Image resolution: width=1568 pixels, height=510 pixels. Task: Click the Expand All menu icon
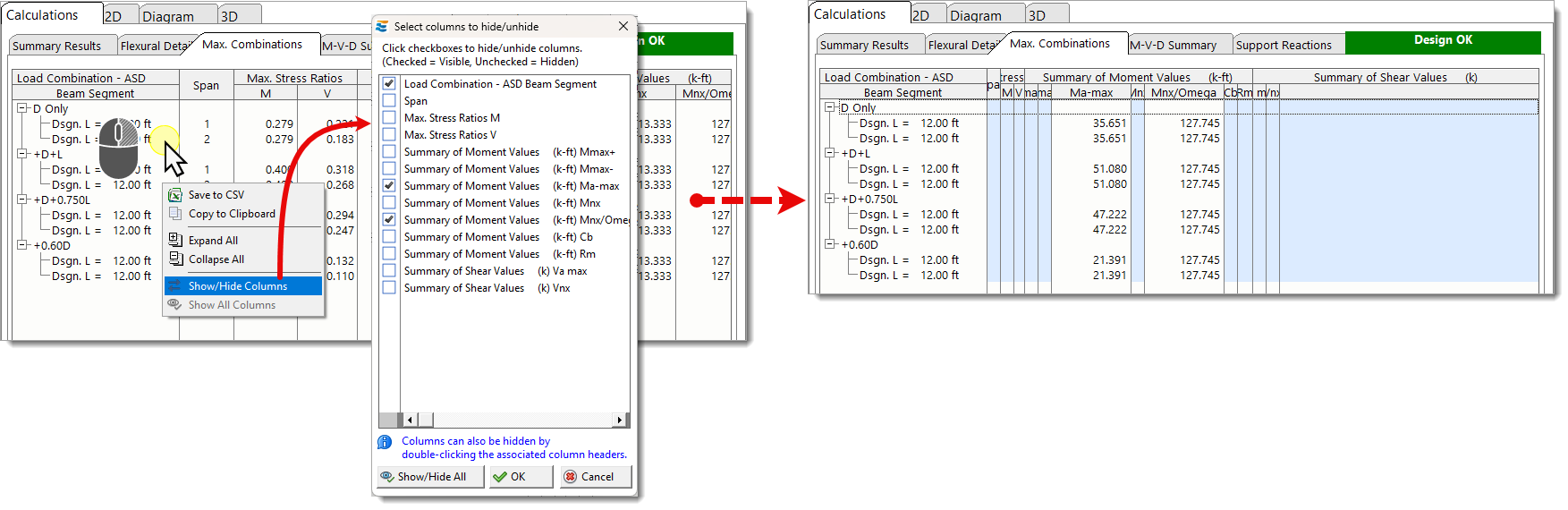(175, 240)
